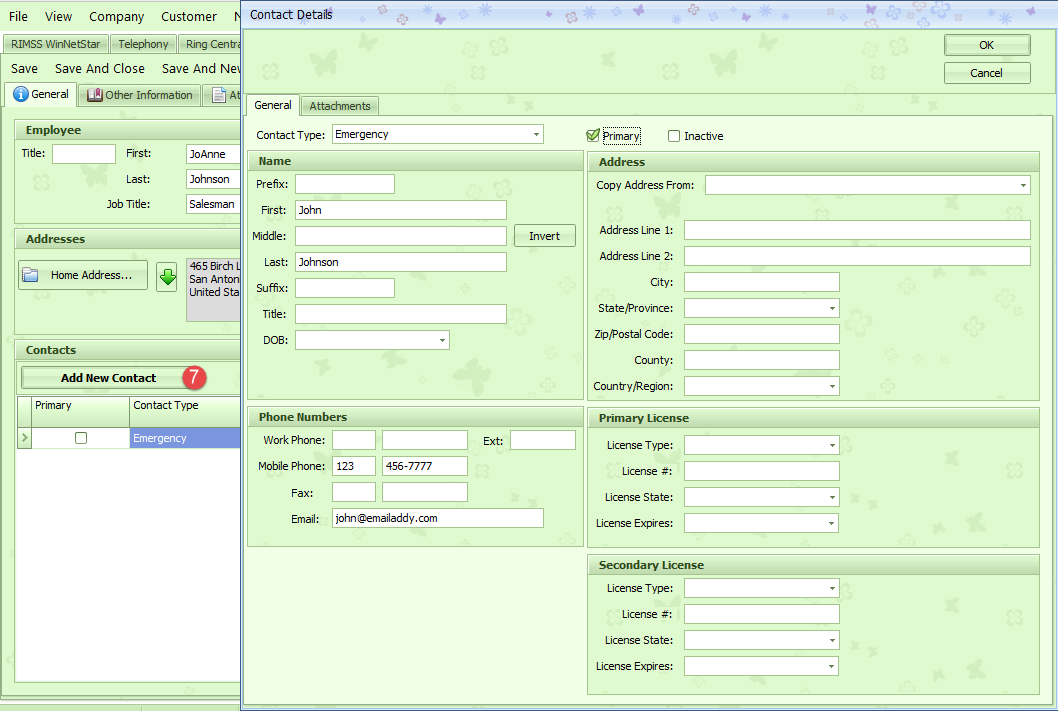Select the employee General tab with info icon

(x=41, y=94)
